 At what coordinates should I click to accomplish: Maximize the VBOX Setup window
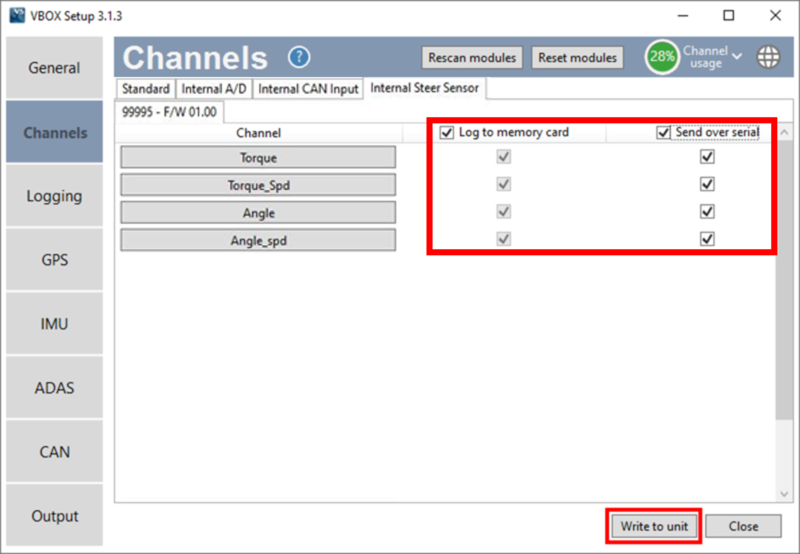(x=729, y=15)
